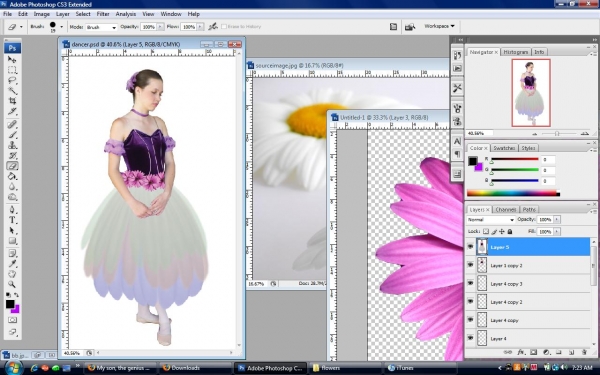Select the Pen tool
Viewport: 600px width, 375px height.
(12, 210)
